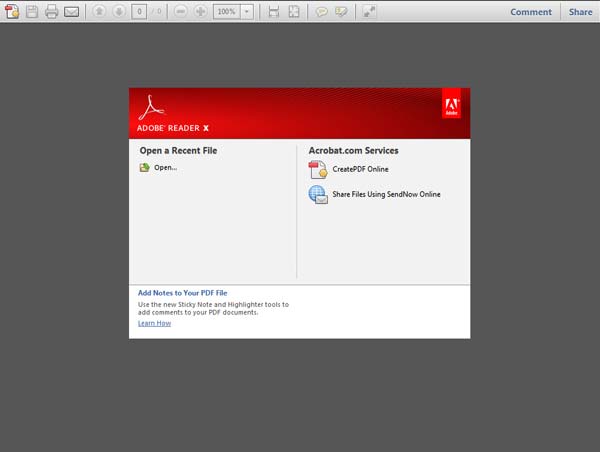Follow the Learn How link
This screenshot has height=452, width=600.
click(x=155, y=323)
